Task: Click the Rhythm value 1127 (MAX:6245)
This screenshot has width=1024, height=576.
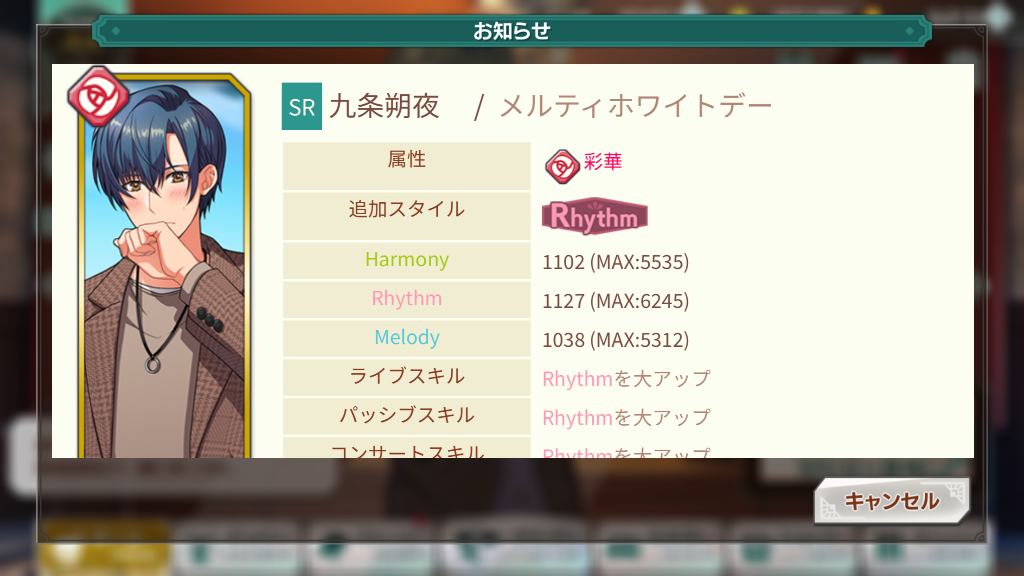Action: coord(616,301)
